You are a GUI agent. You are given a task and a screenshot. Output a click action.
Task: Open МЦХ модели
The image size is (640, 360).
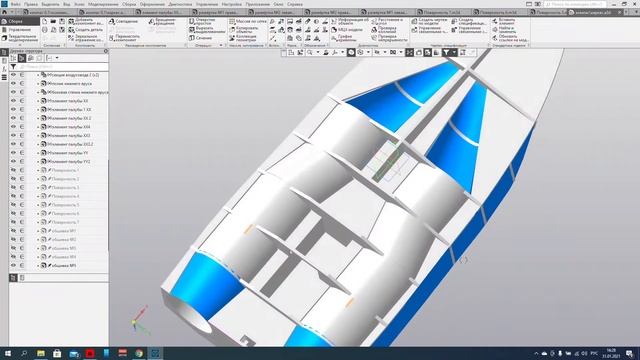347,30
